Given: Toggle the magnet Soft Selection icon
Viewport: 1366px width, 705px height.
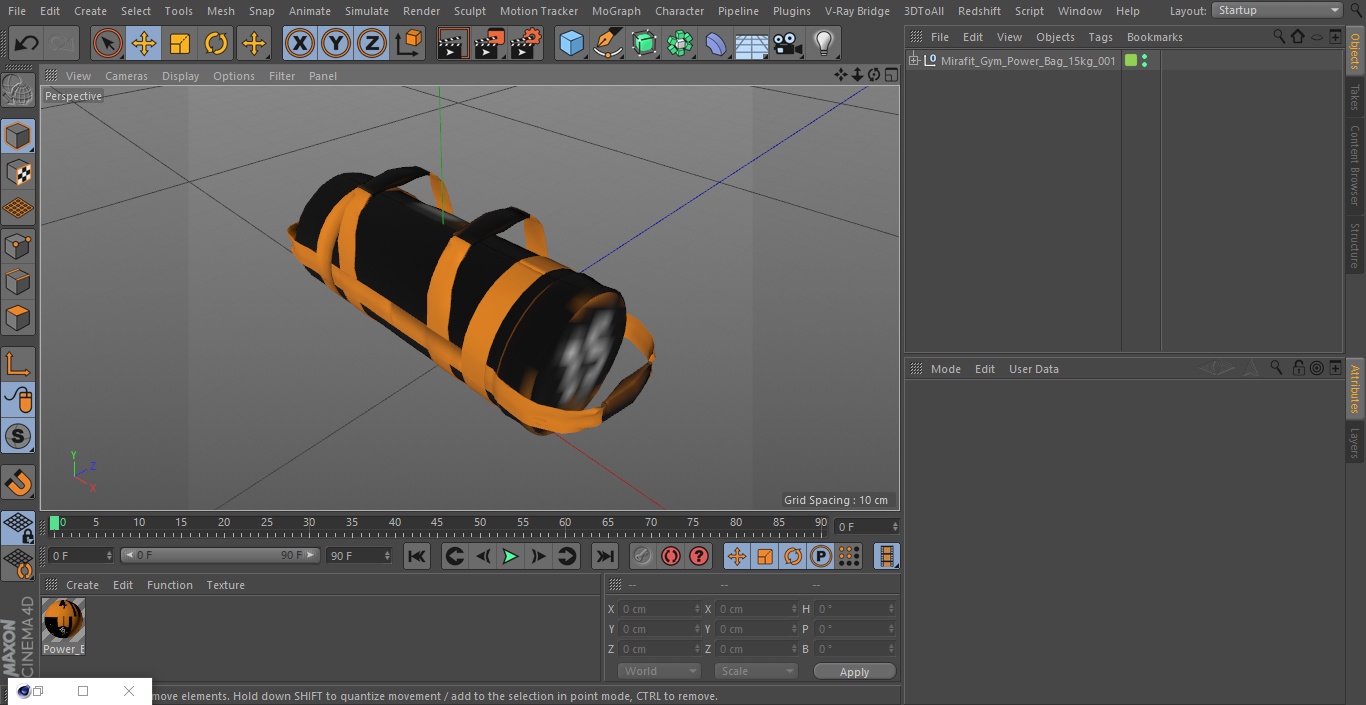Looking at the screenshot, I should click(18, 482).
